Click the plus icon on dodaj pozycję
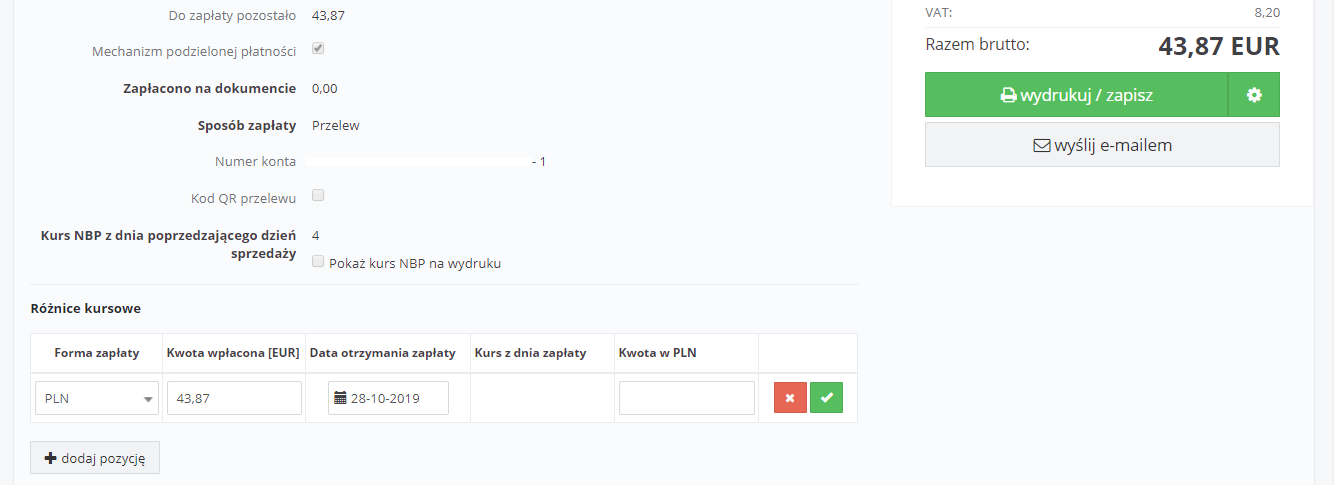 pyautogui.click(x=51, y=458)
